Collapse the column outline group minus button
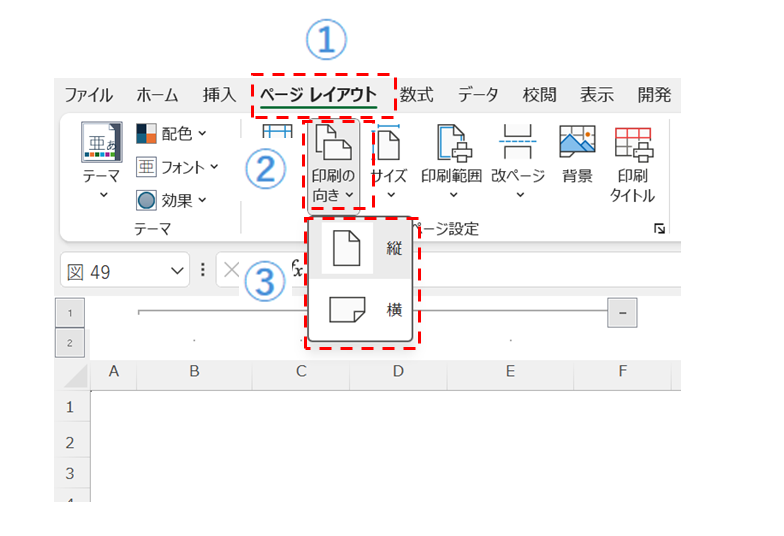 coord(622,313)
